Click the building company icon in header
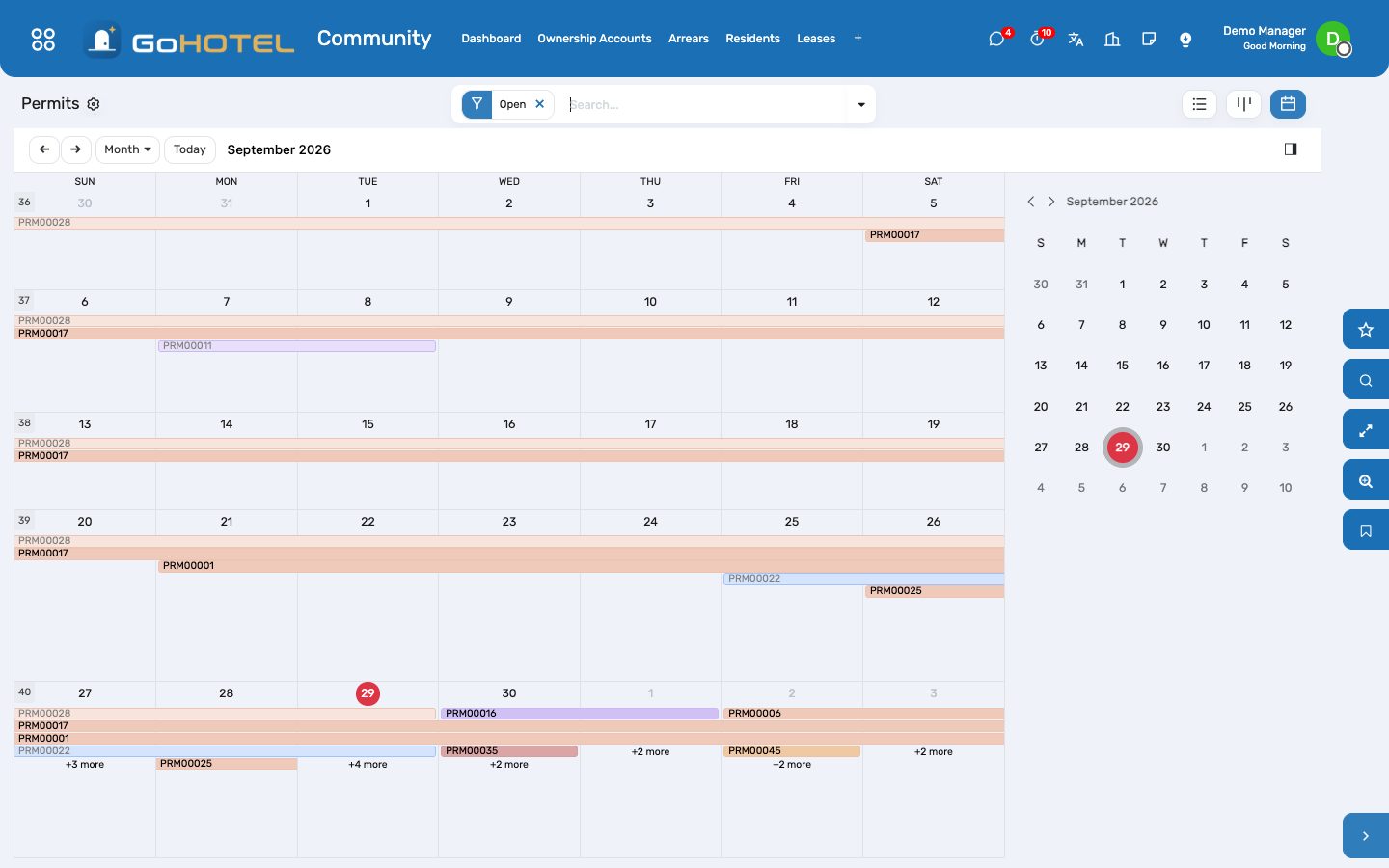The width and height of the screenshot is (1389, 868). [1112, 39]
